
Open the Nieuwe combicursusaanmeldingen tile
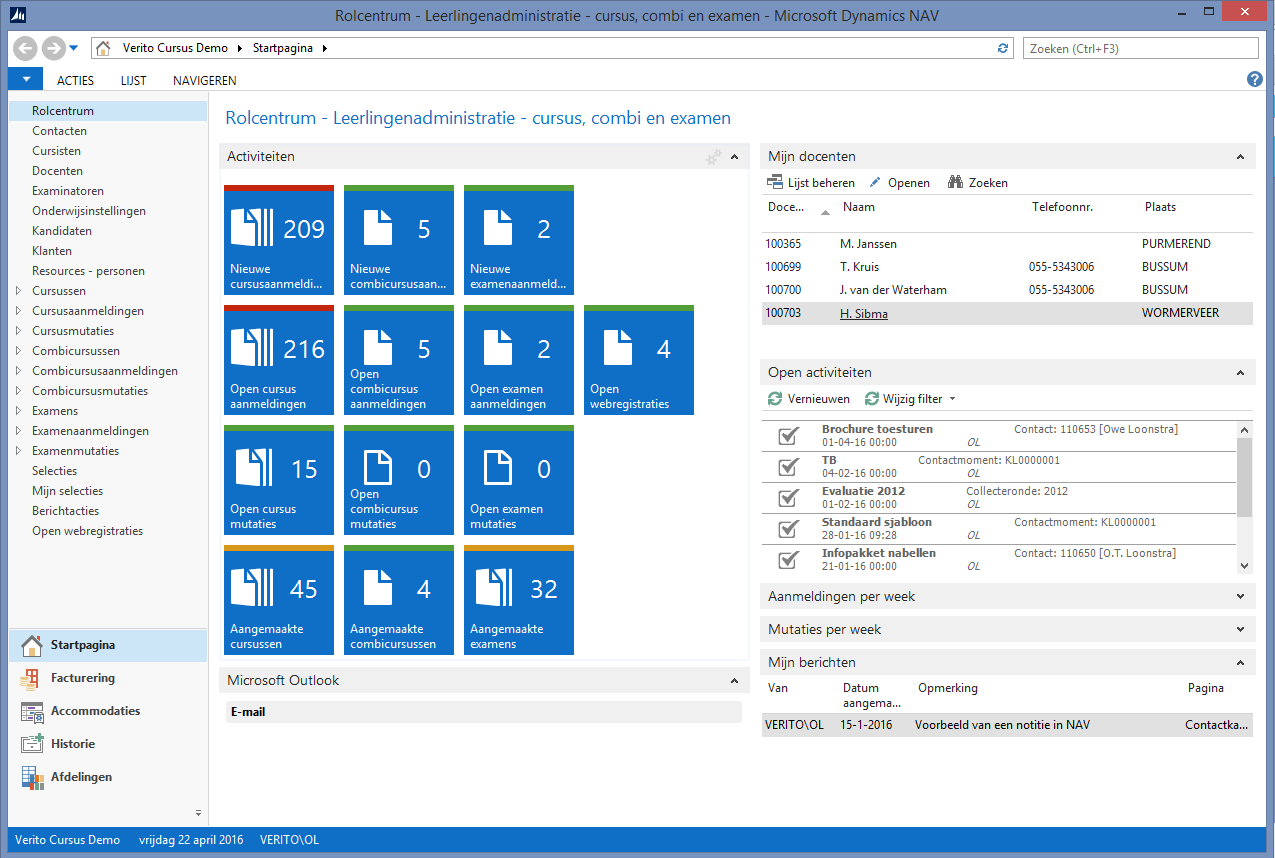click(x=399, y=239)
